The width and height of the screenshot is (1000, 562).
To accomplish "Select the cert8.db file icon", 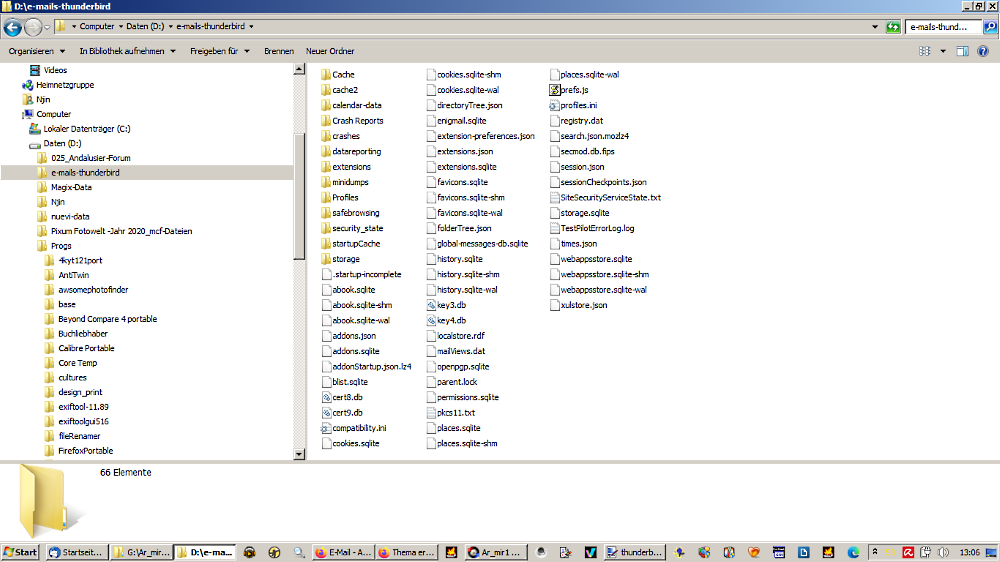I will click(327, 397).
